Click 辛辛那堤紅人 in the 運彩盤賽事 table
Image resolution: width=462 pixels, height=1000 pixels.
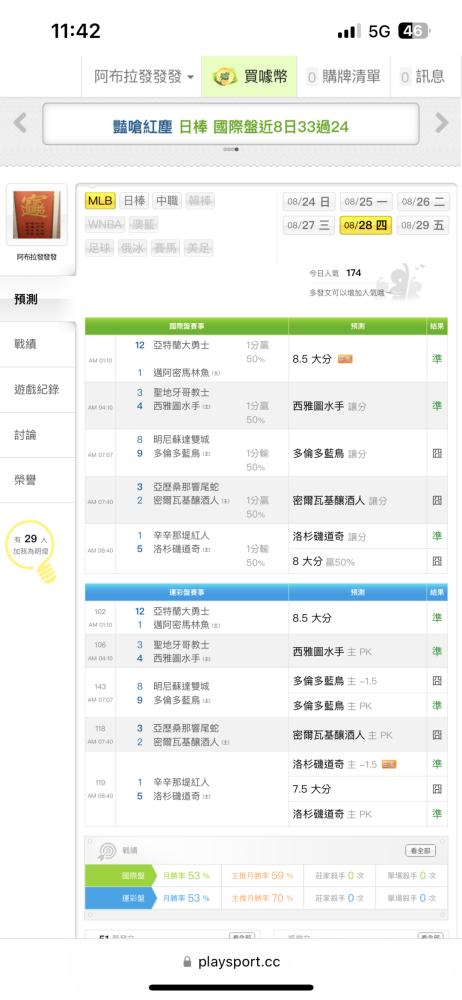pos(181,782)
